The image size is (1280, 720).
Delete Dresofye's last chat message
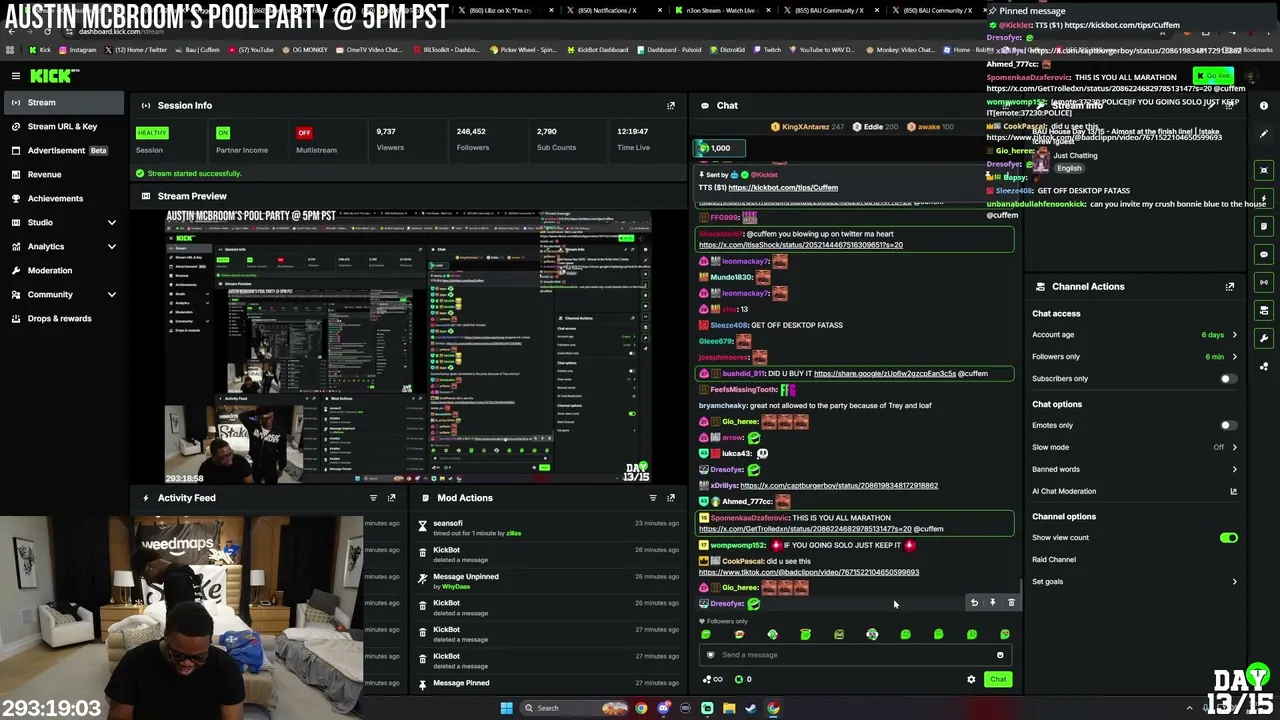(1011, 603)
